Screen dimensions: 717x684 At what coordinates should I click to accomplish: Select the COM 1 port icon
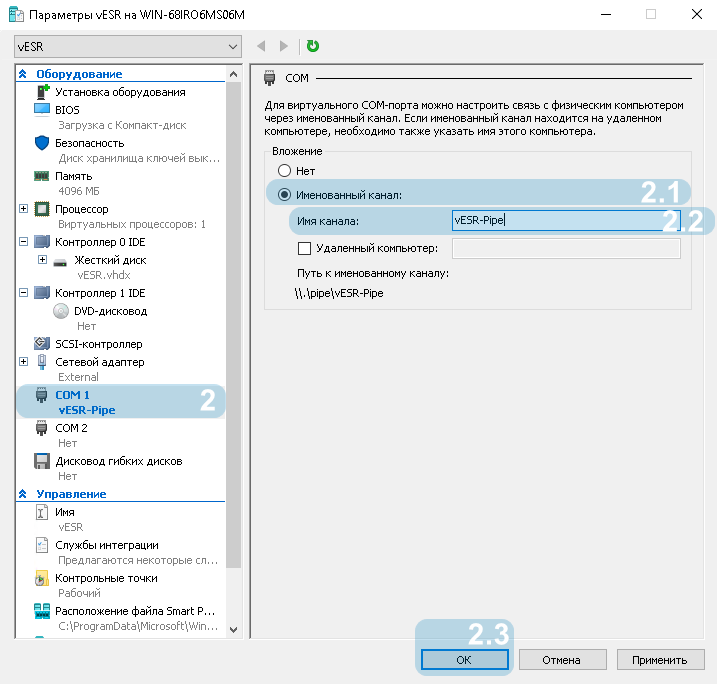coord(42,395)
